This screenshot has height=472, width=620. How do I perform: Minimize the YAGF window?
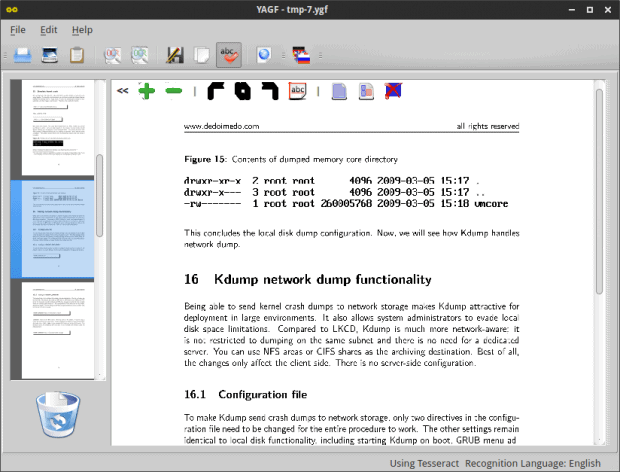[572, 10]
